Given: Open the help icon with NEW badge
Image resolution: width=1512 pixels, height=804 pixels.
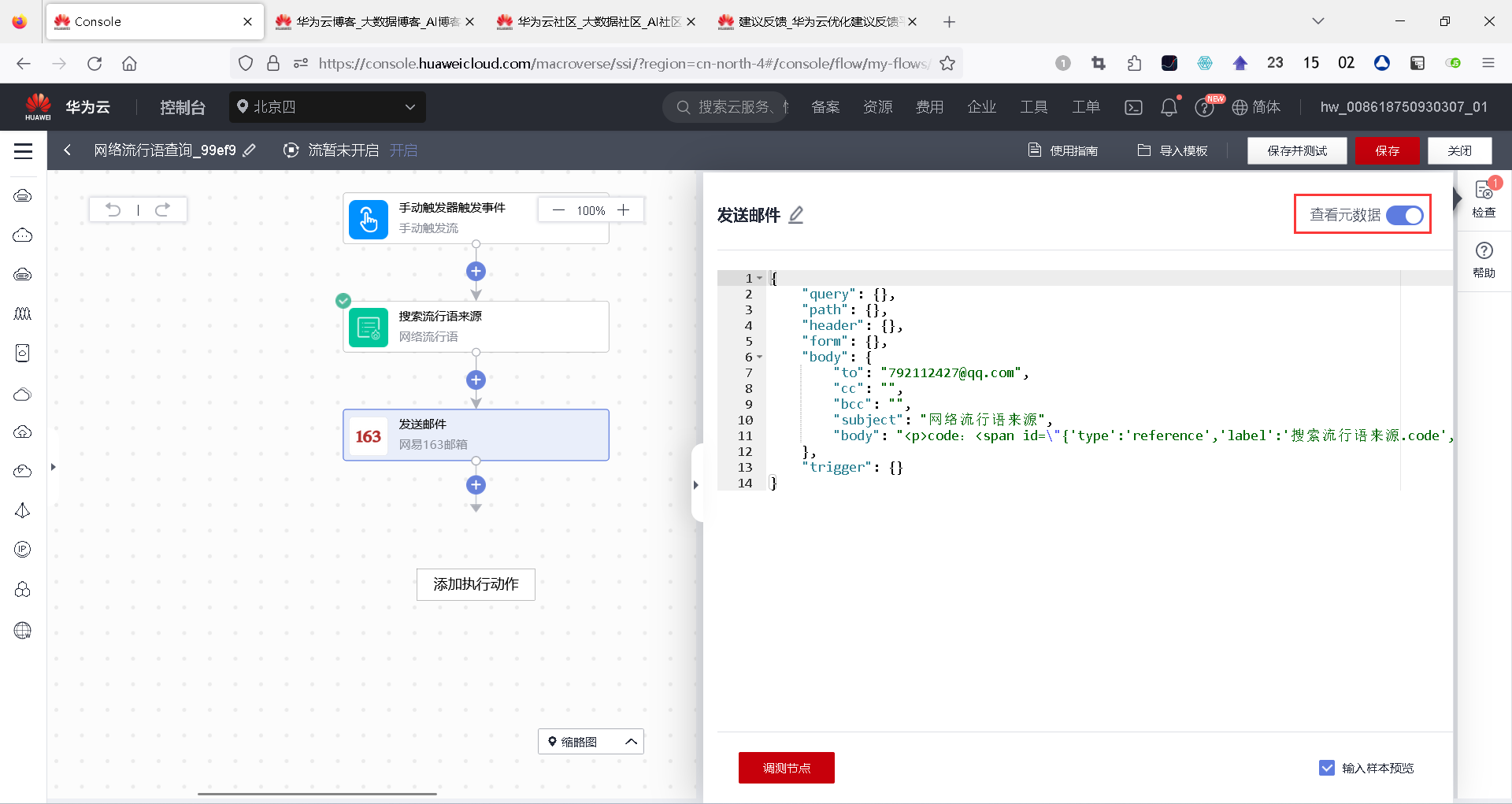Looking at the screenshot, I should click(x=1204, y=107).
